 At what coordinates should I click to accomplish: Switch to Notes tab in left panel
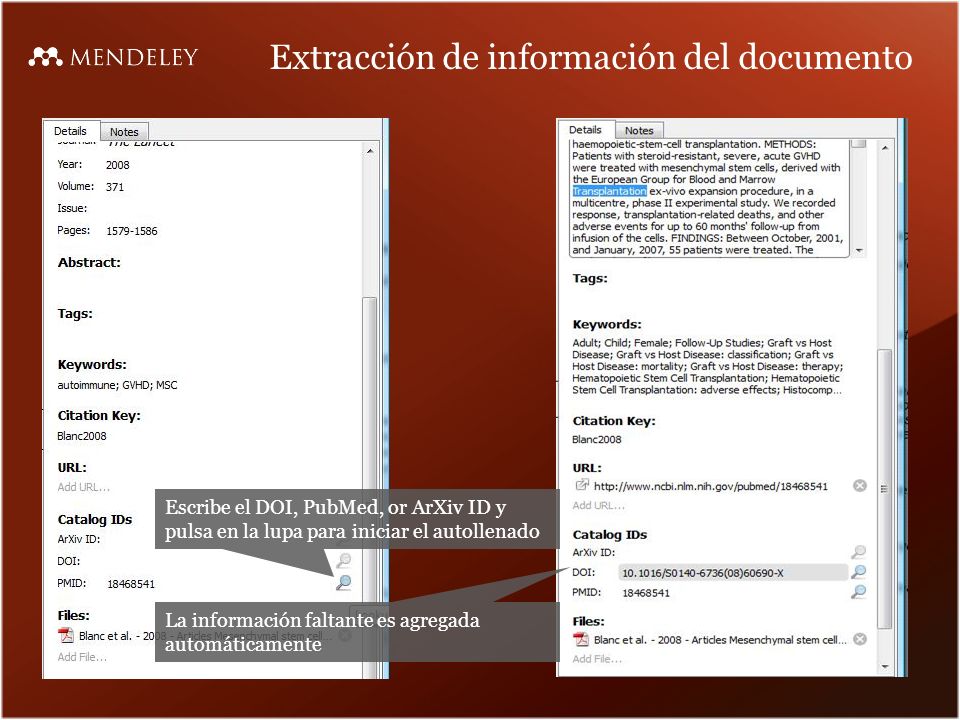[124, 132]
